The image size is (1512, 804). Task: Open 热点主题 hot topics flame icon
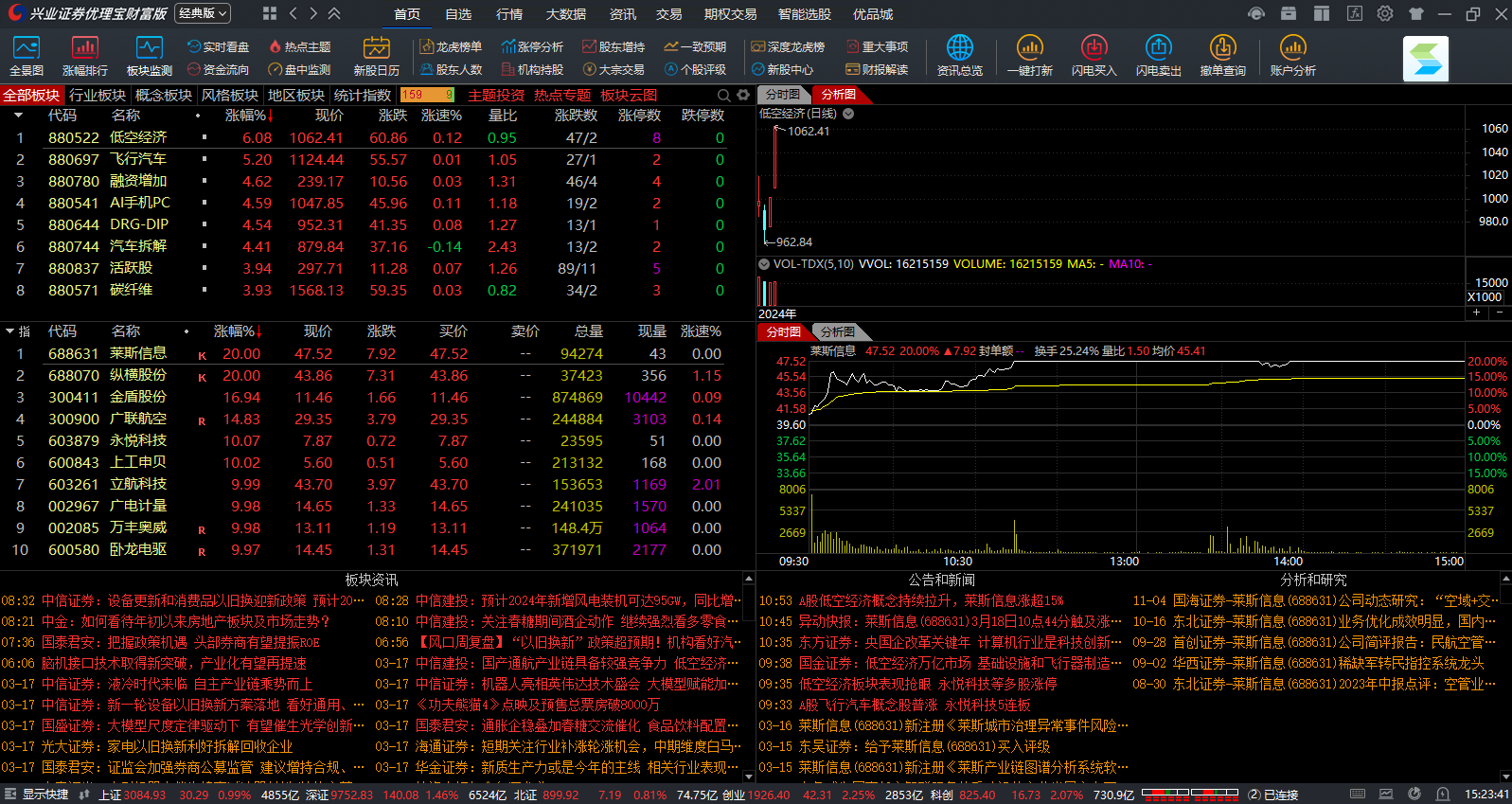click(300, 46)
